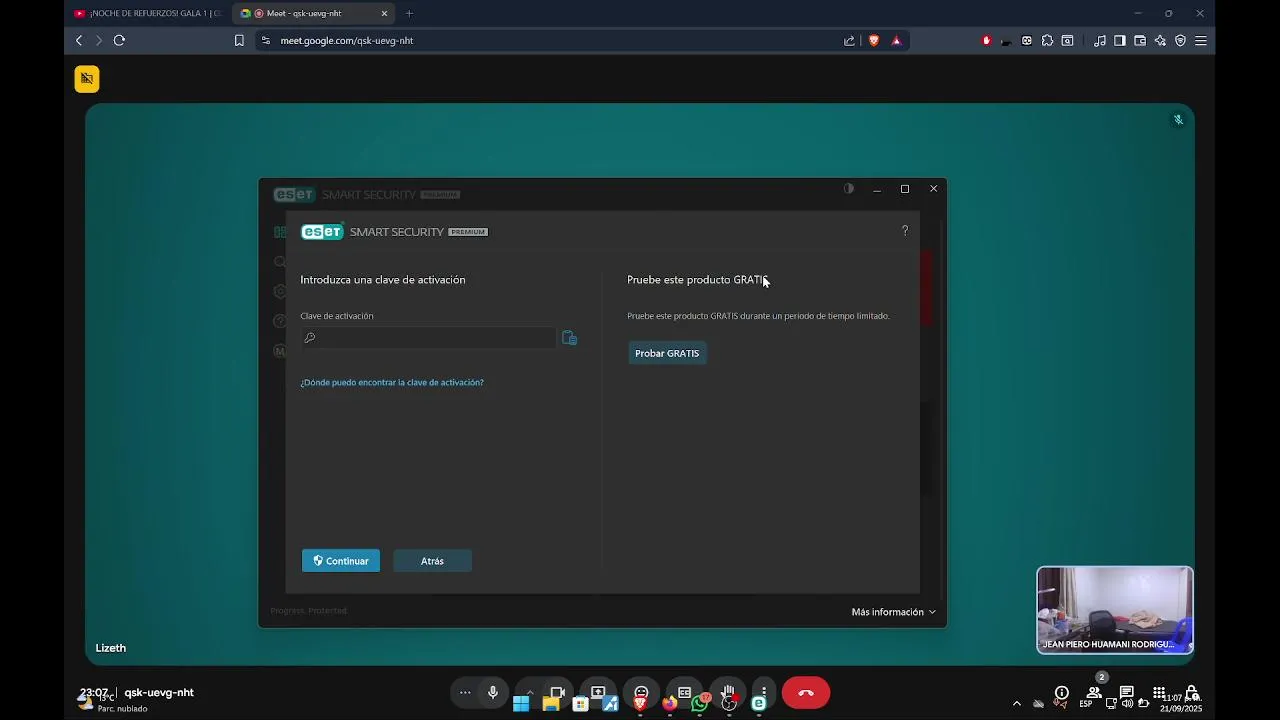Reload the Meet page
1280x720 pixels.
pyautogui.click(x=119, y=40)
